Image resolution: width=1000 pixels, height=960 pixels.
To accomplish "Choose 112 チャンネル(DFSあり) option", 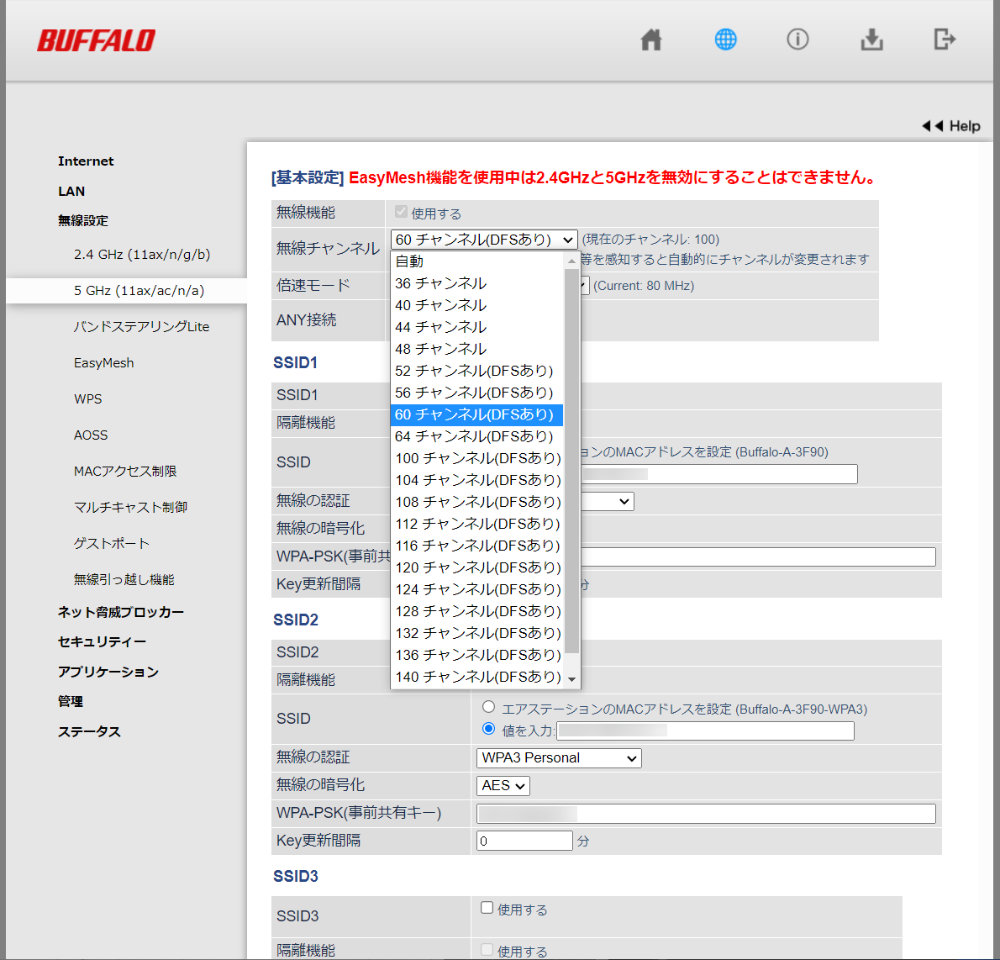I will [476, 524].
